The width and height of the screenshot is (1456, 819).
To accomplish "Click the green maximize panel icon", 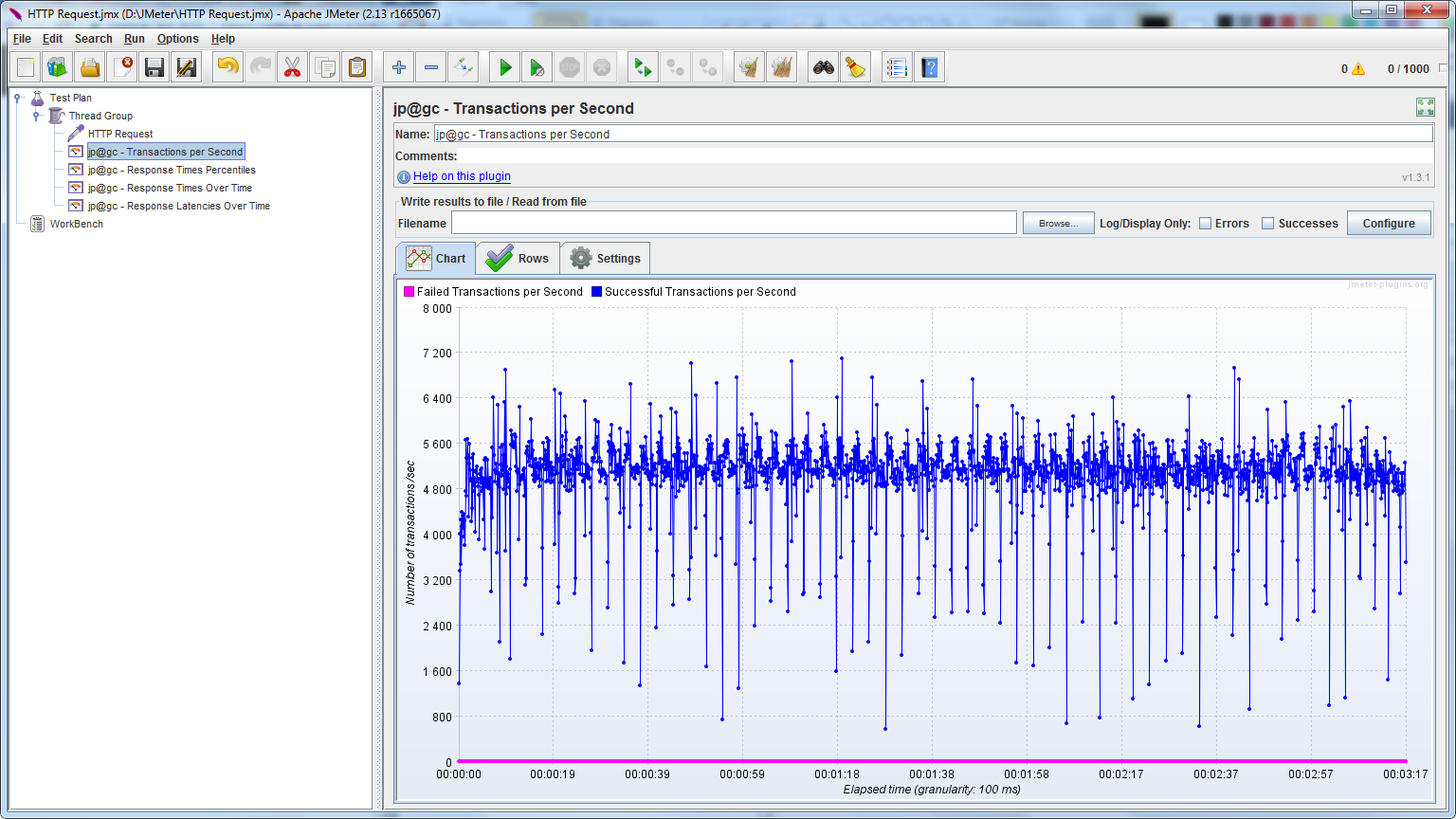I will click(1425, 107).
